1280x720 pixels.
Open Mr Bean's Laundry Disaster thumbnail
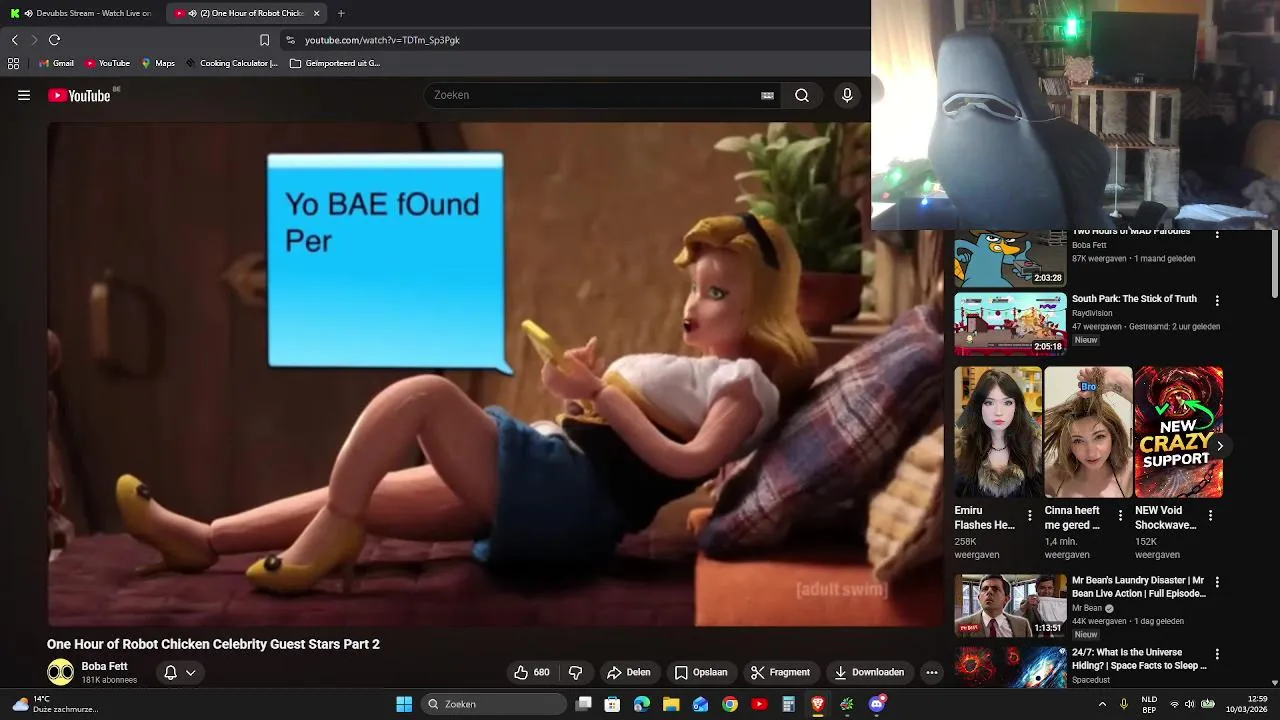[x=1010, y=605]
